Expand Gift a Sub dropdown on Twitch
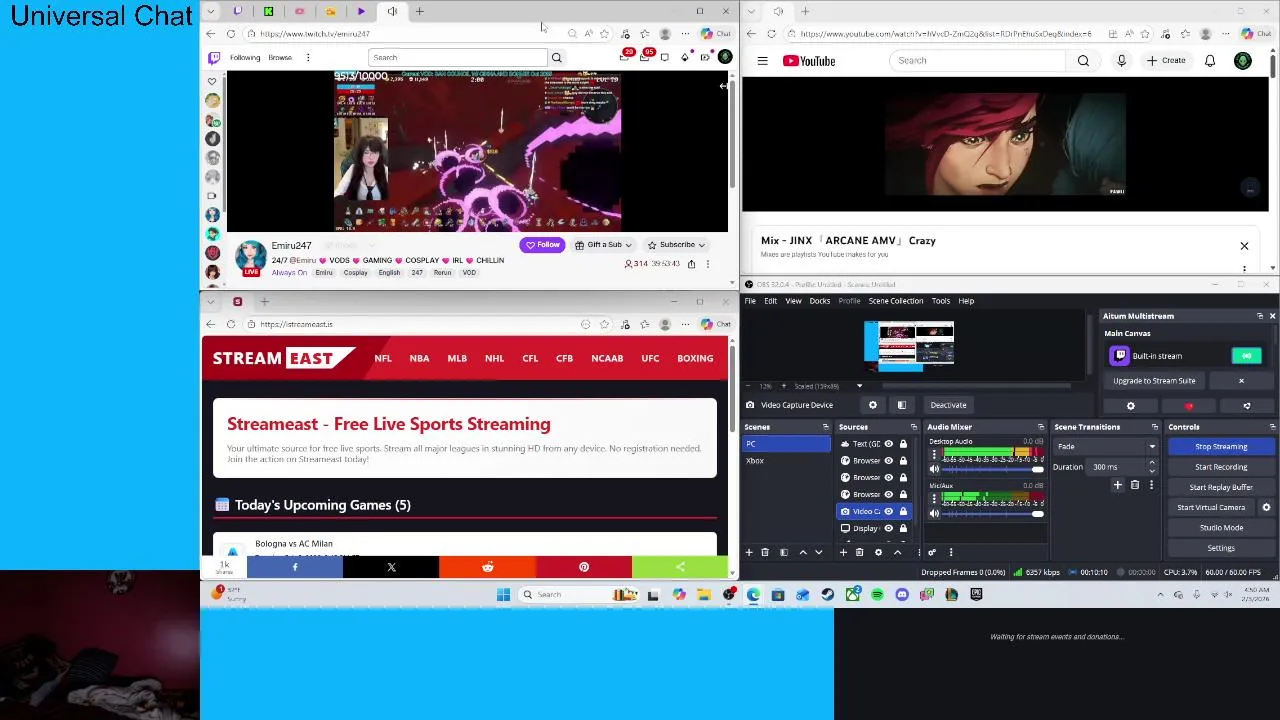Viewport: 1280px width, 720px height. tap(629, 245)
